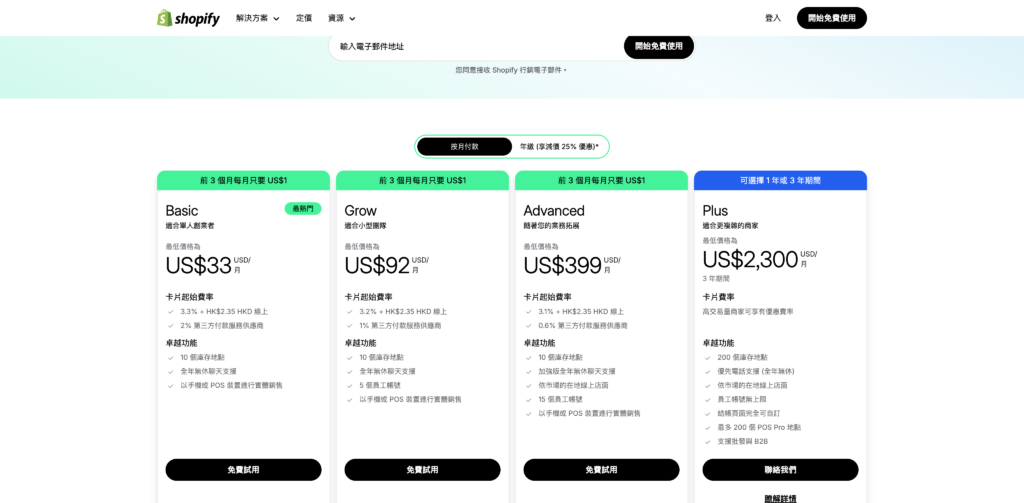Click Basic plan's 前 3 個月 banner

243,180
